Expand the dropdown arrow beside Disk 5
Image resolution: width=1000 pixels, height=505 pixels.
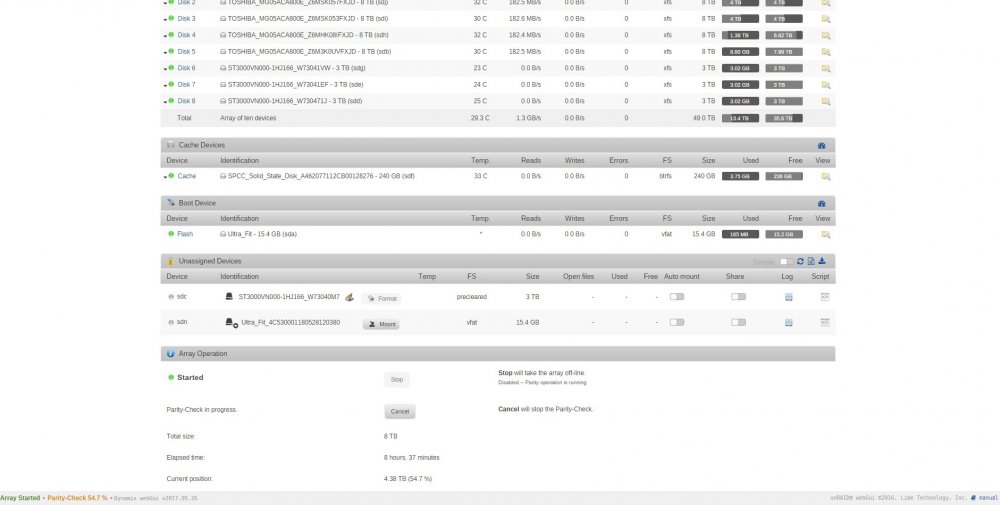tap(165, 53)
